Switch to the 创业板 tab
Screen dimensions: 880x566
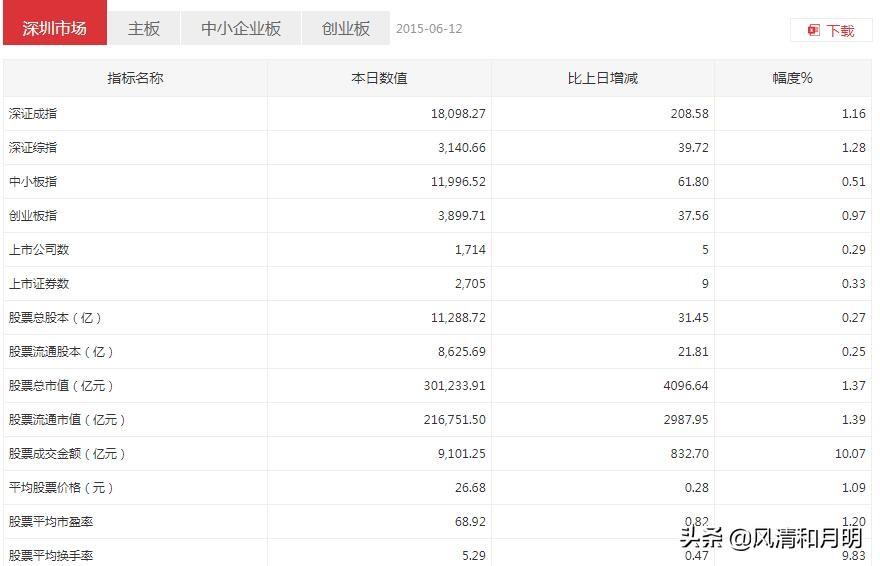click(x=346, y=28)
